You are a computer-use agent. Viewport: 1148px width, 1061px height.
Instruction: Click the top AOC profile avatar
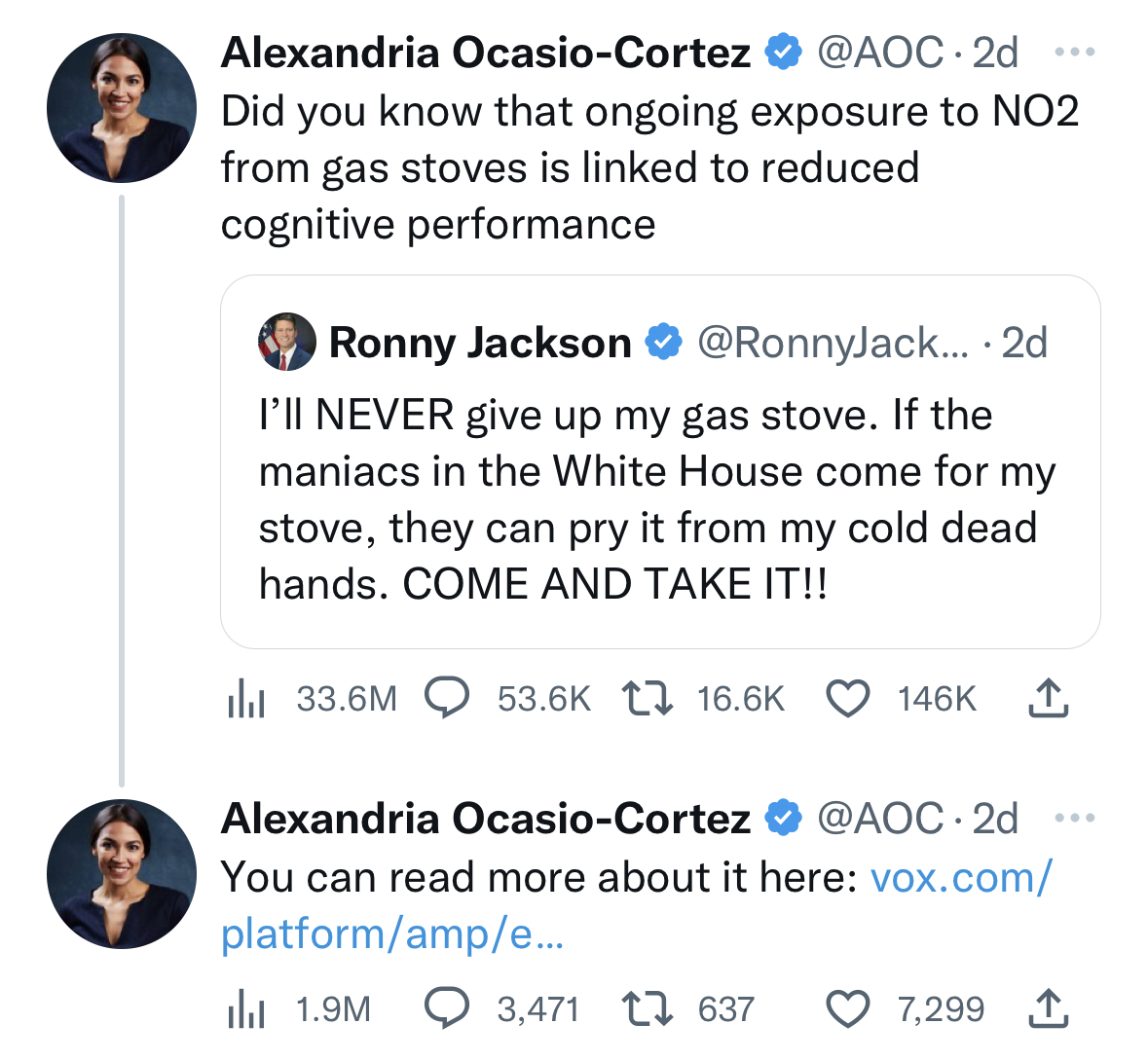tap(122, 108)
